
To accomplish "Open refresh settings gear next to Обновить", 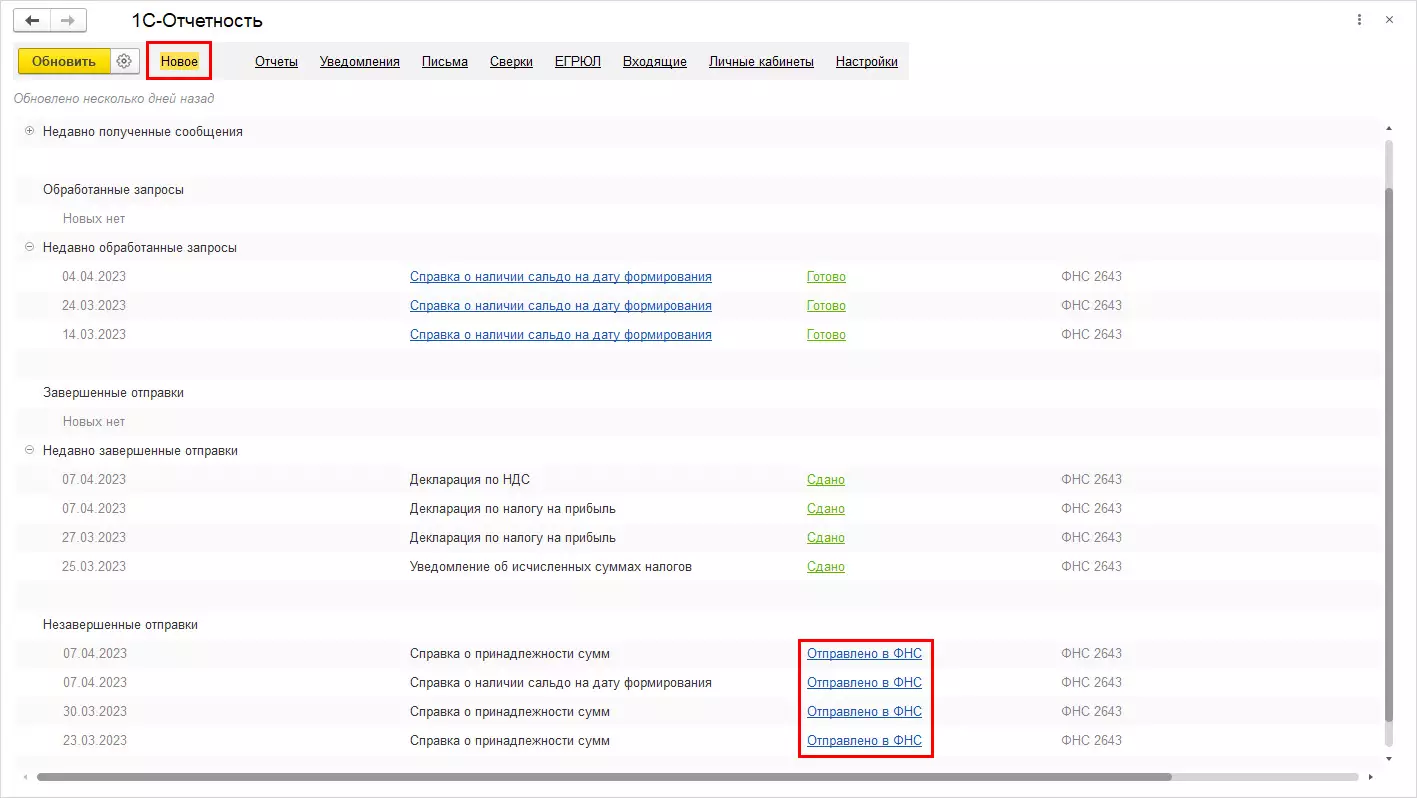I will click(124, 61).
